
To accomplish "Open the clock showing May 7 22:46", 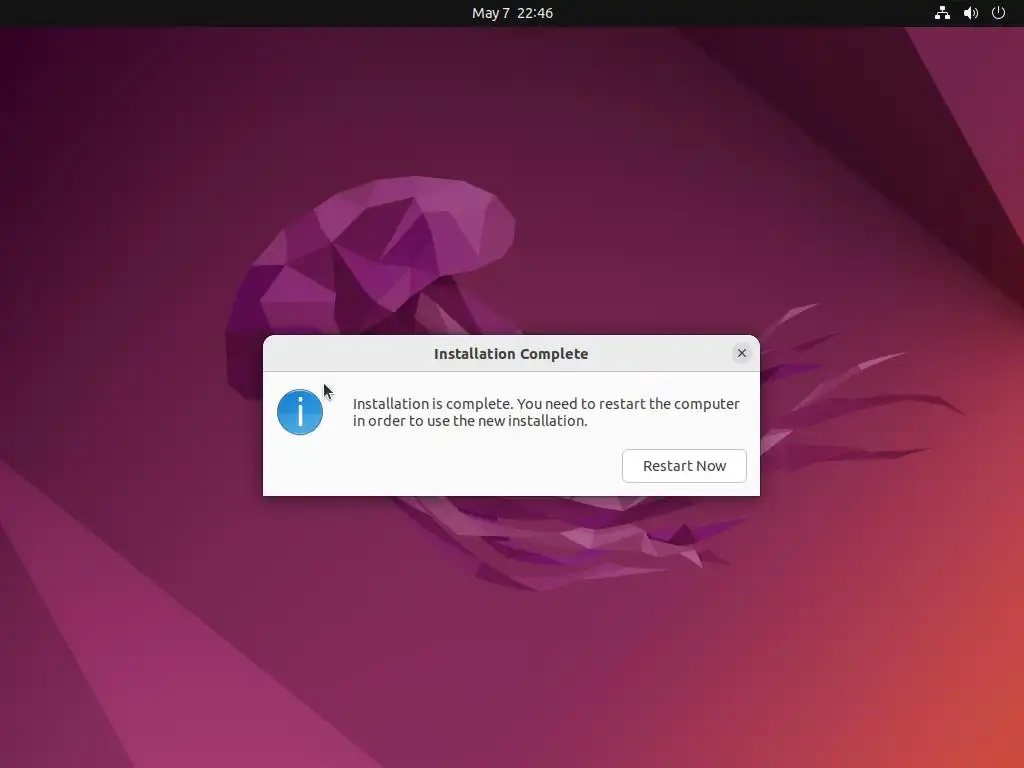I will click(512, 13).
